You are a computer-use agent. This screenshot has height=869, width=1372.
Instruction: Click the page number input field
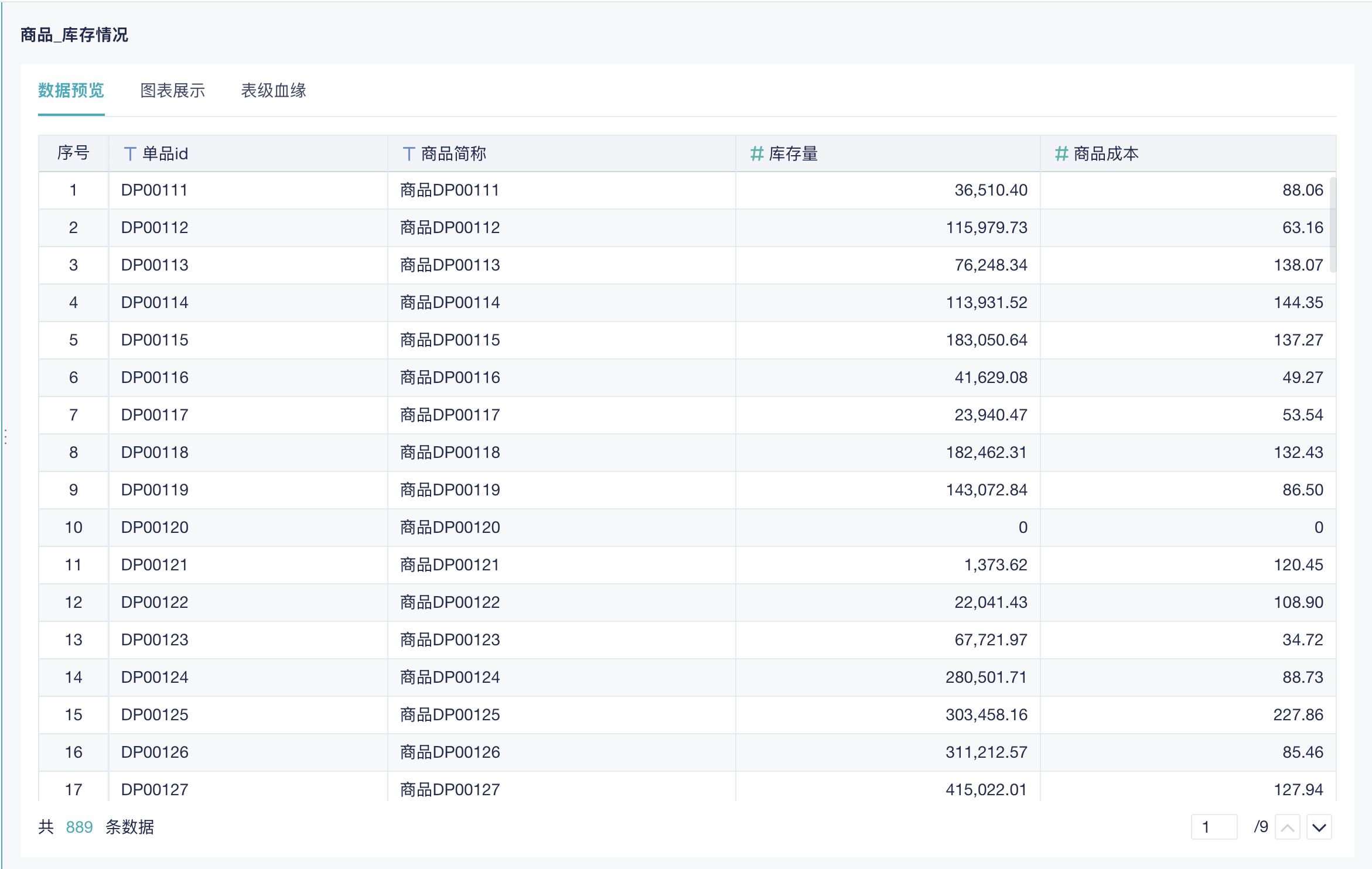point(1213,827)
